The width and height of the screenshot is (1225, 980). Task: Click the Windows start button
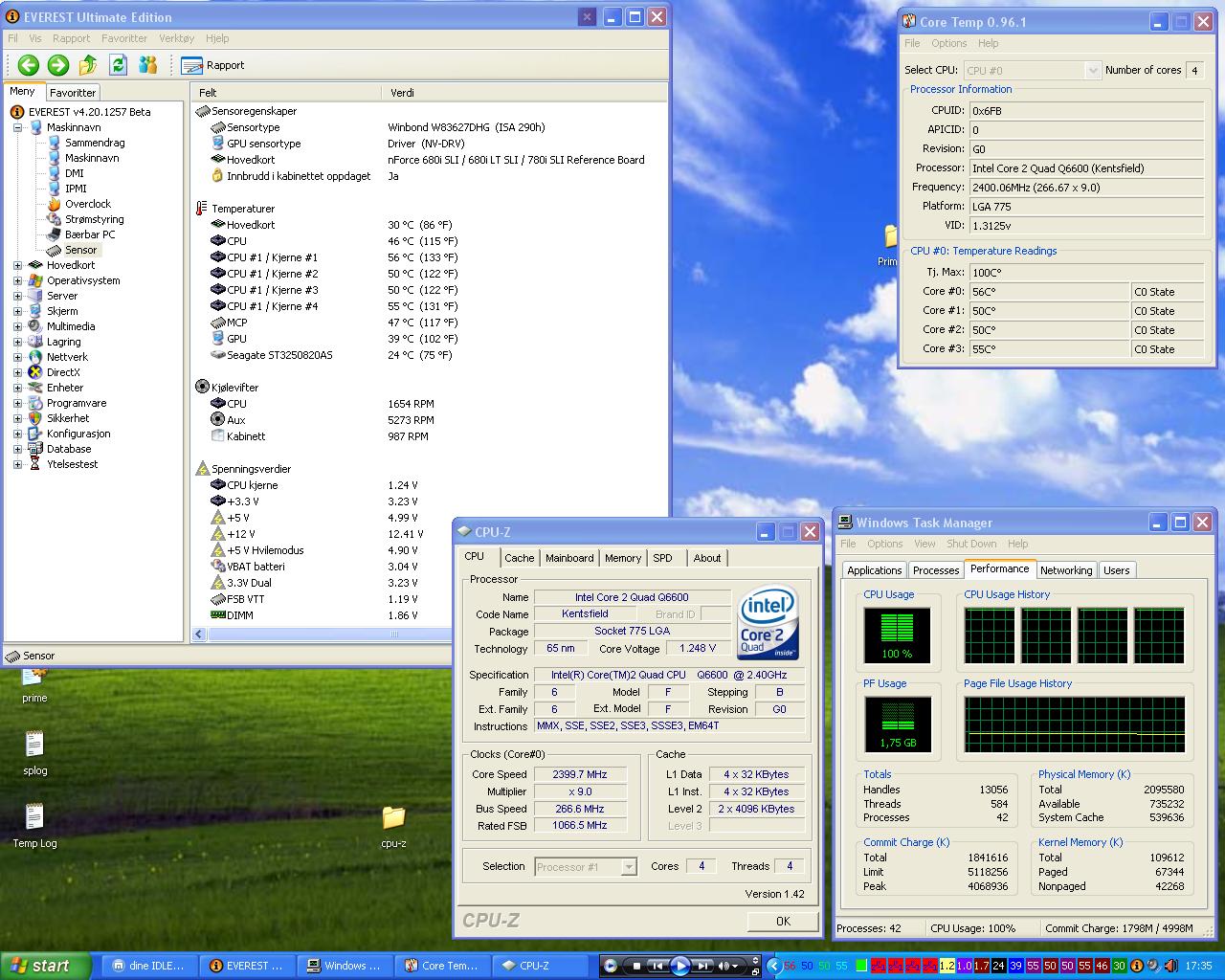click(46, 966)
